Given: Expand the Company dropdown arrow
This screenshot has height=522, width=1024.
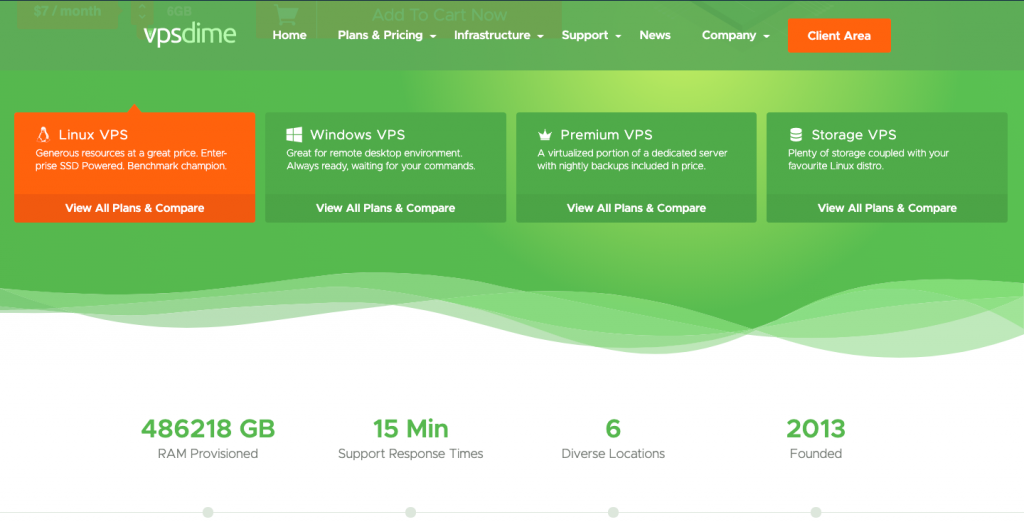Looking at the screenshot, I should tap(766, 37).
